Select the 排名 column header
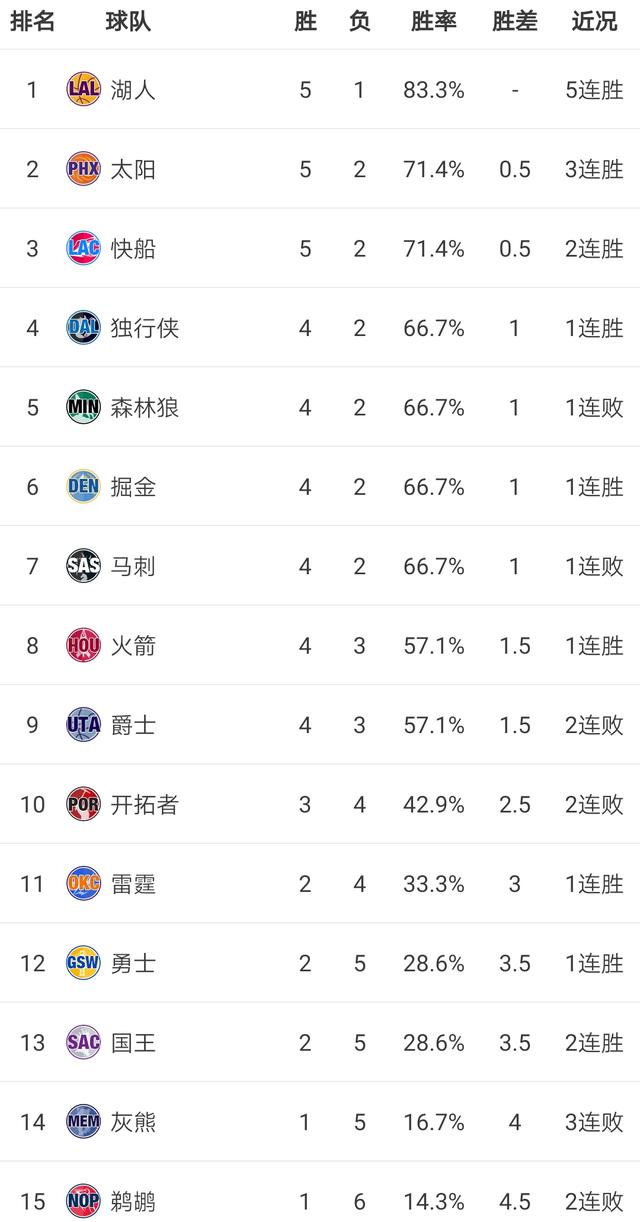640x1222 pixels. (32, 21)
